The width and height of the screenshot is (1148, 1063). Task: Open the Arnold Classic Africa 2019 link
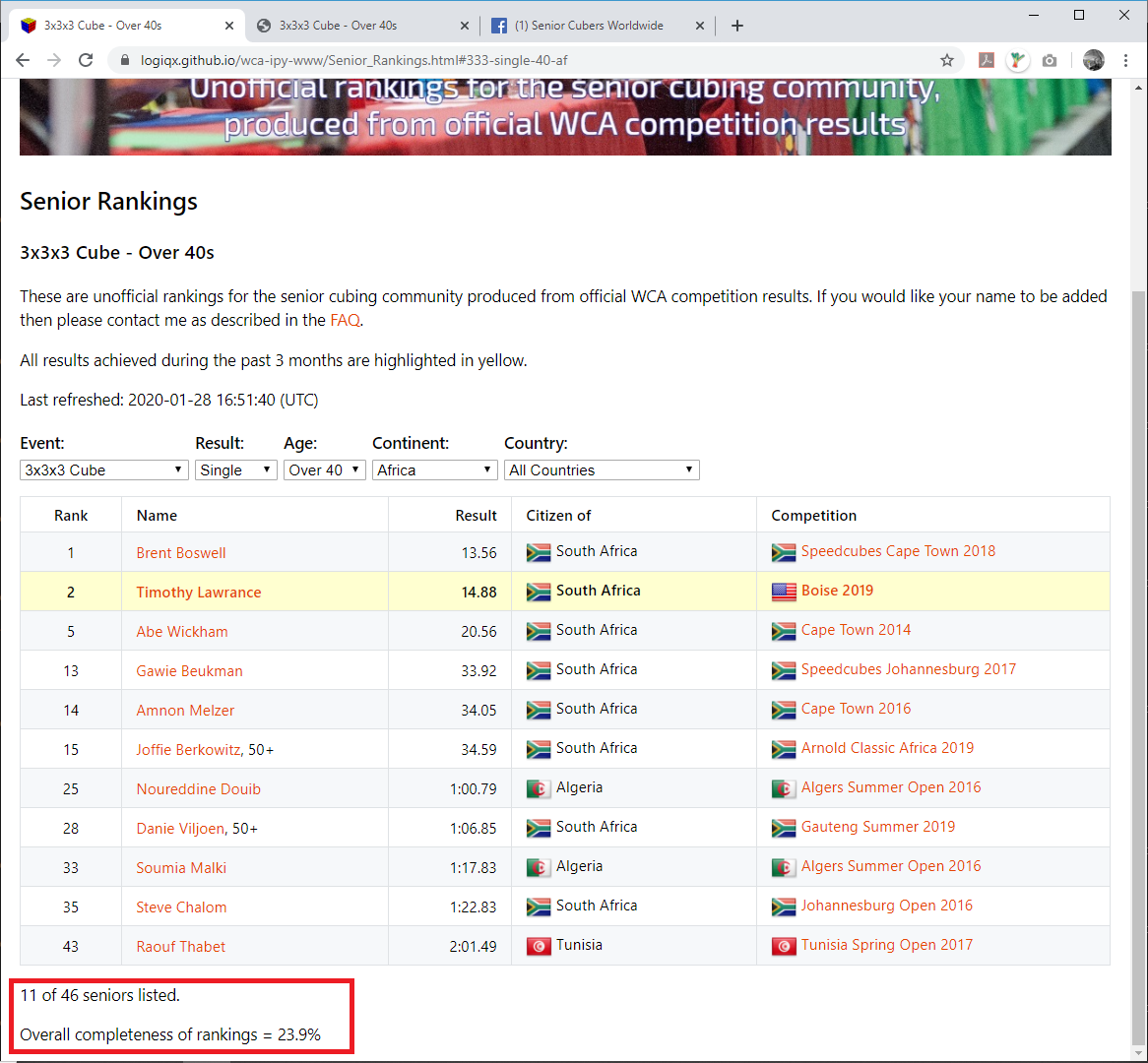tap(887, 747)
